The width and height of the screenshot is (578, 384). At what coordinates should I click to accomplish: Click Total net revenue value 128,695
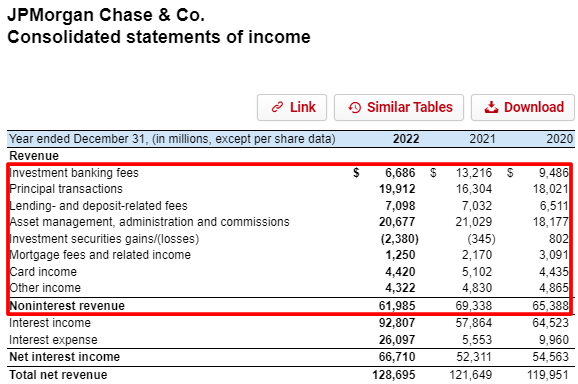pyautogui.click(x=394, y=375)
